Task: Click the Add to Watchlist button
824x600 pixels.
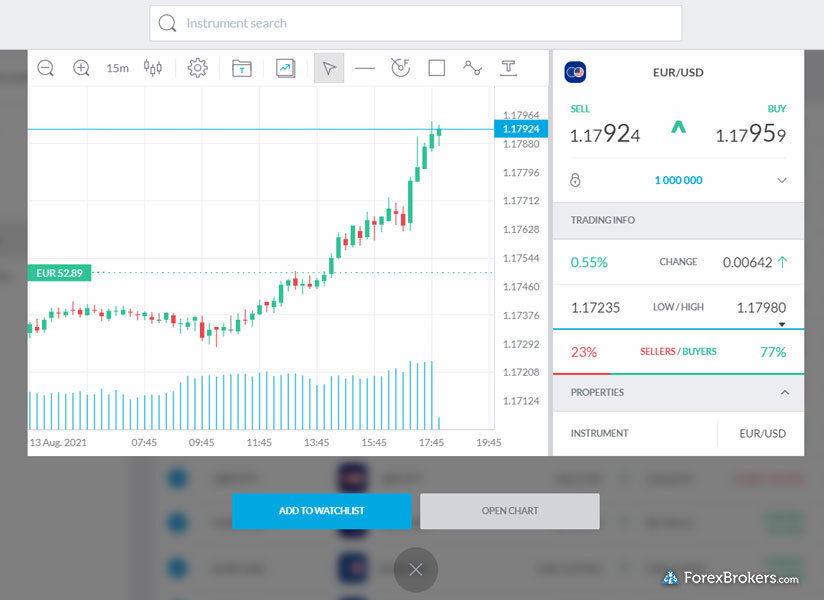Action: 321,511
